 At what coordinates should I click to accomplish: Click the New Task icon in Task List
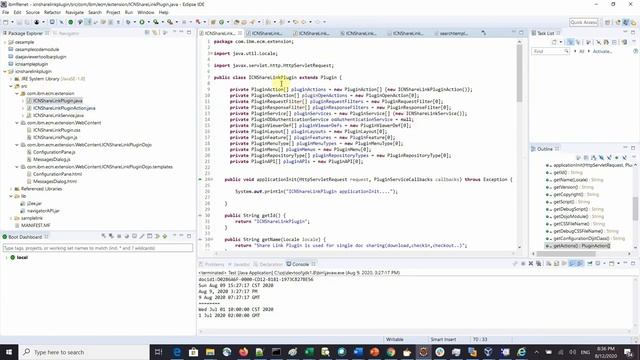click(554, 42)
